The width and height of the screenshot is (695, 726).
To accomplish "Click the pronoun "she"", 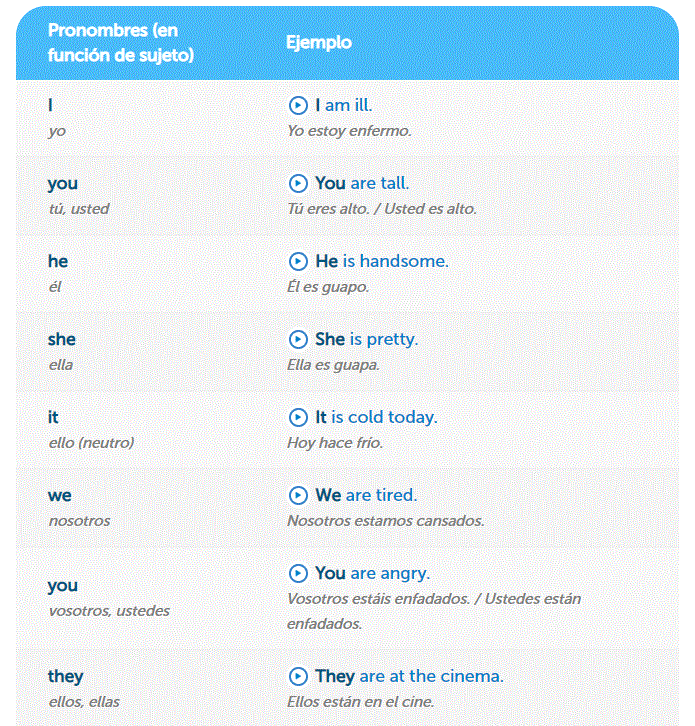I will click(x=62, y=339).
